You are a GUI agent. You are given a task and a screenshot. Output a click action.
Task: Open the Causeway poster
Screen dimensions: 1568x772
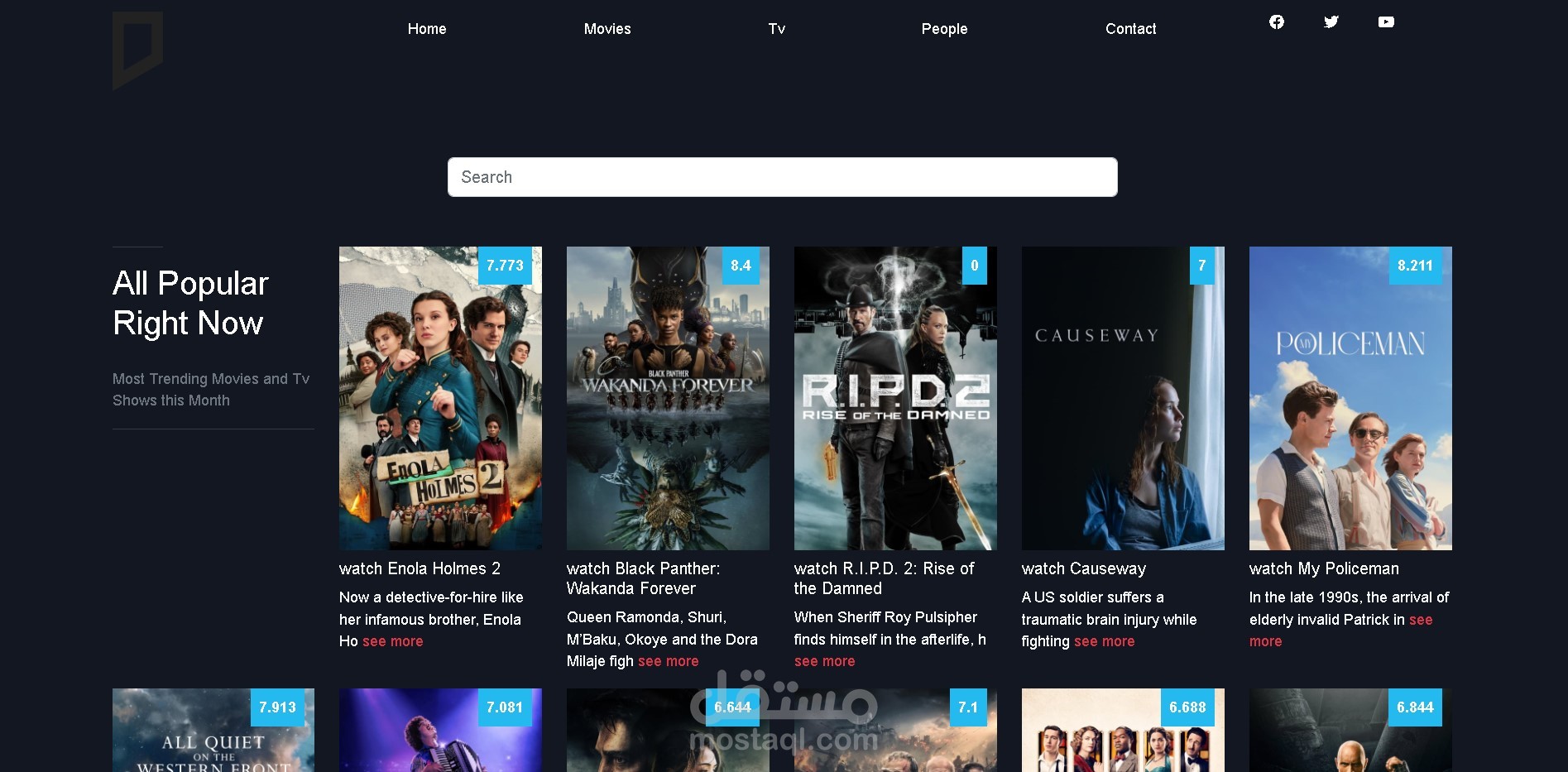1123,398
